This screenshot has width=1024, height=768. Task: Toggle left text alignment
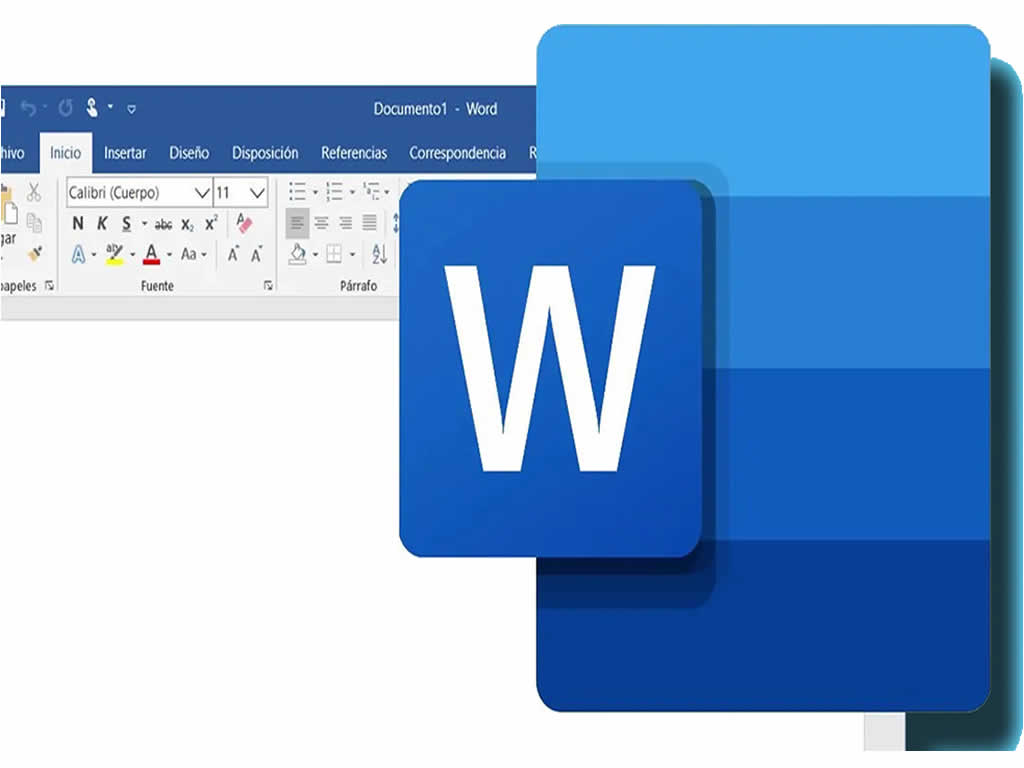(x=297, y=222)
